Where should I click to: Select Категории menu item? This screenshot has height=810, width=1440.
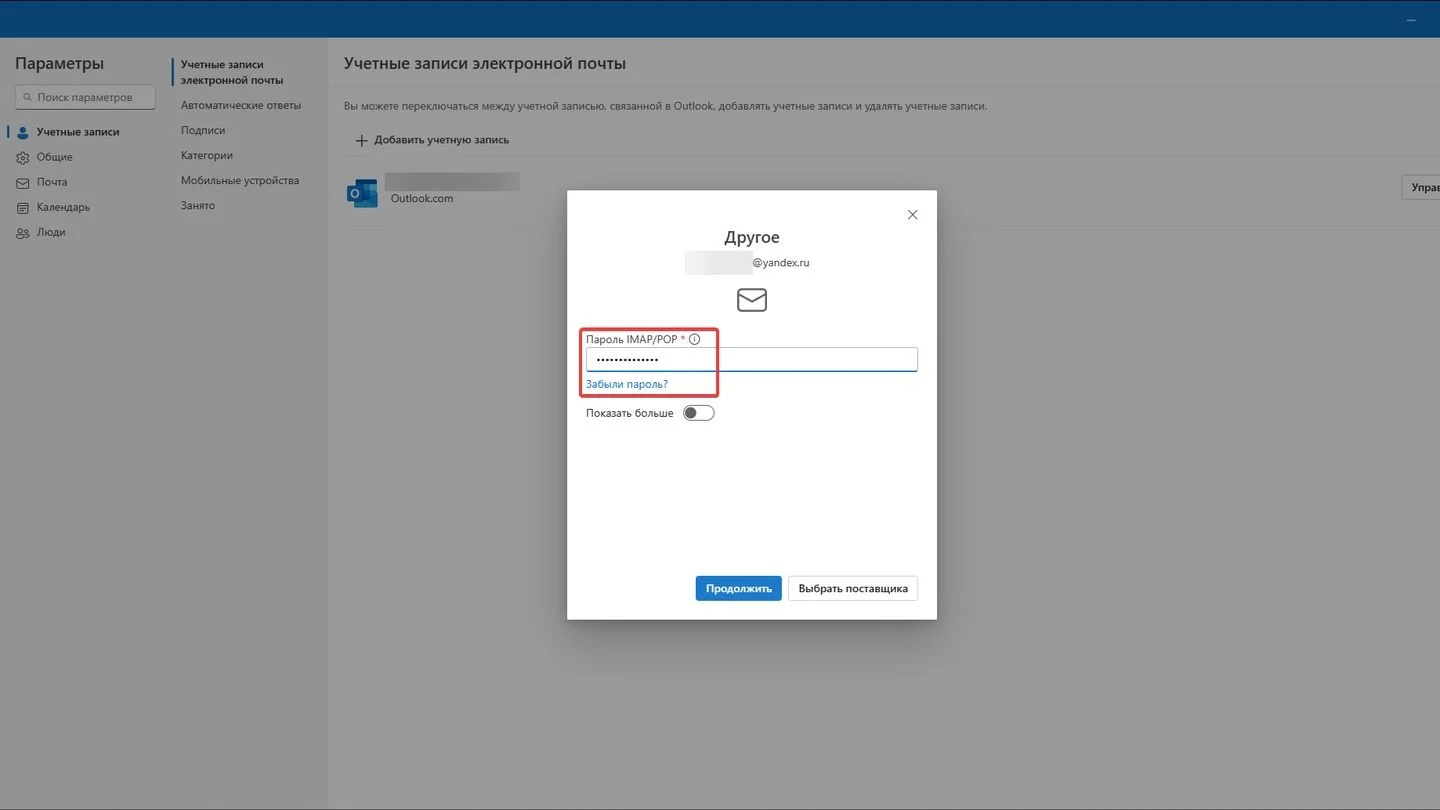[207, 155]
